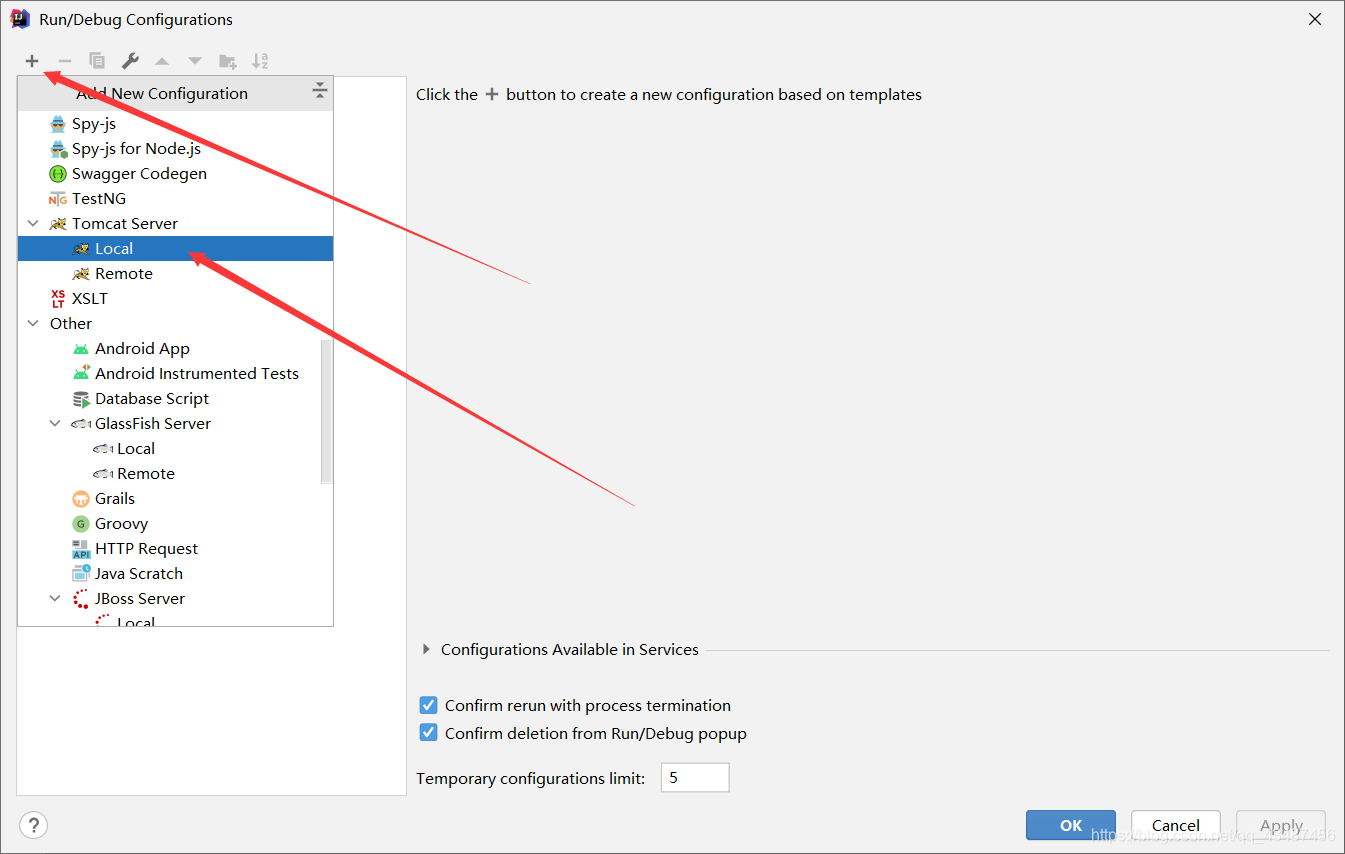Click the Temporary configurations limit field
Screen dimensions: 1345x854
[695, 778]
